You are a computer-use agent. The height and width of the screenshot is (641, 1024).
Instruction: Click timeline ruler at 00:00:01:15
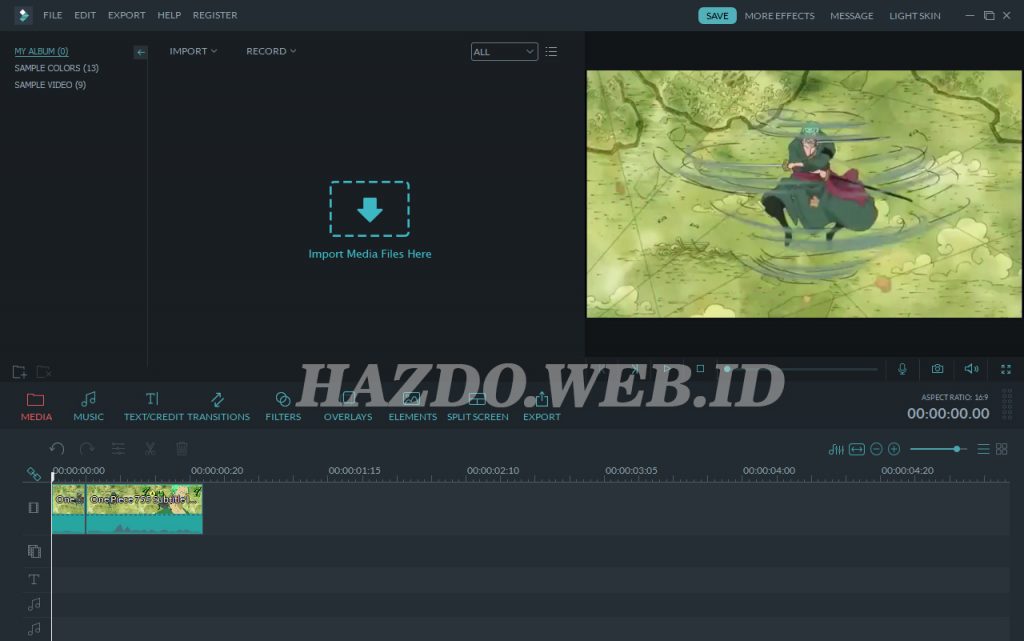[354, 470]
